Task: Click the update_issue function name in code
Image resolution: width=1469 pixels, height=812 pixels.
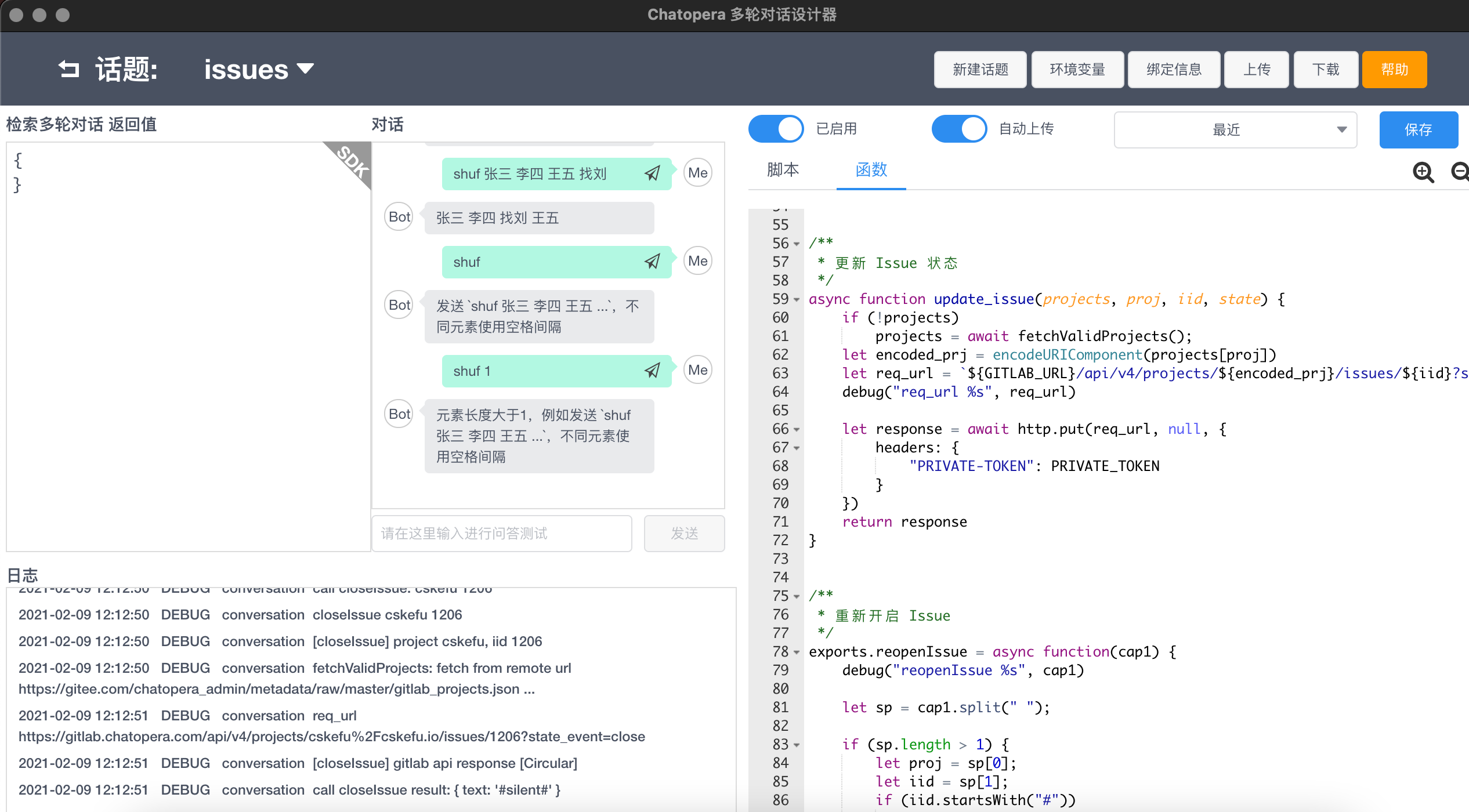Action: pyautogui.click(x=984, y=299)
